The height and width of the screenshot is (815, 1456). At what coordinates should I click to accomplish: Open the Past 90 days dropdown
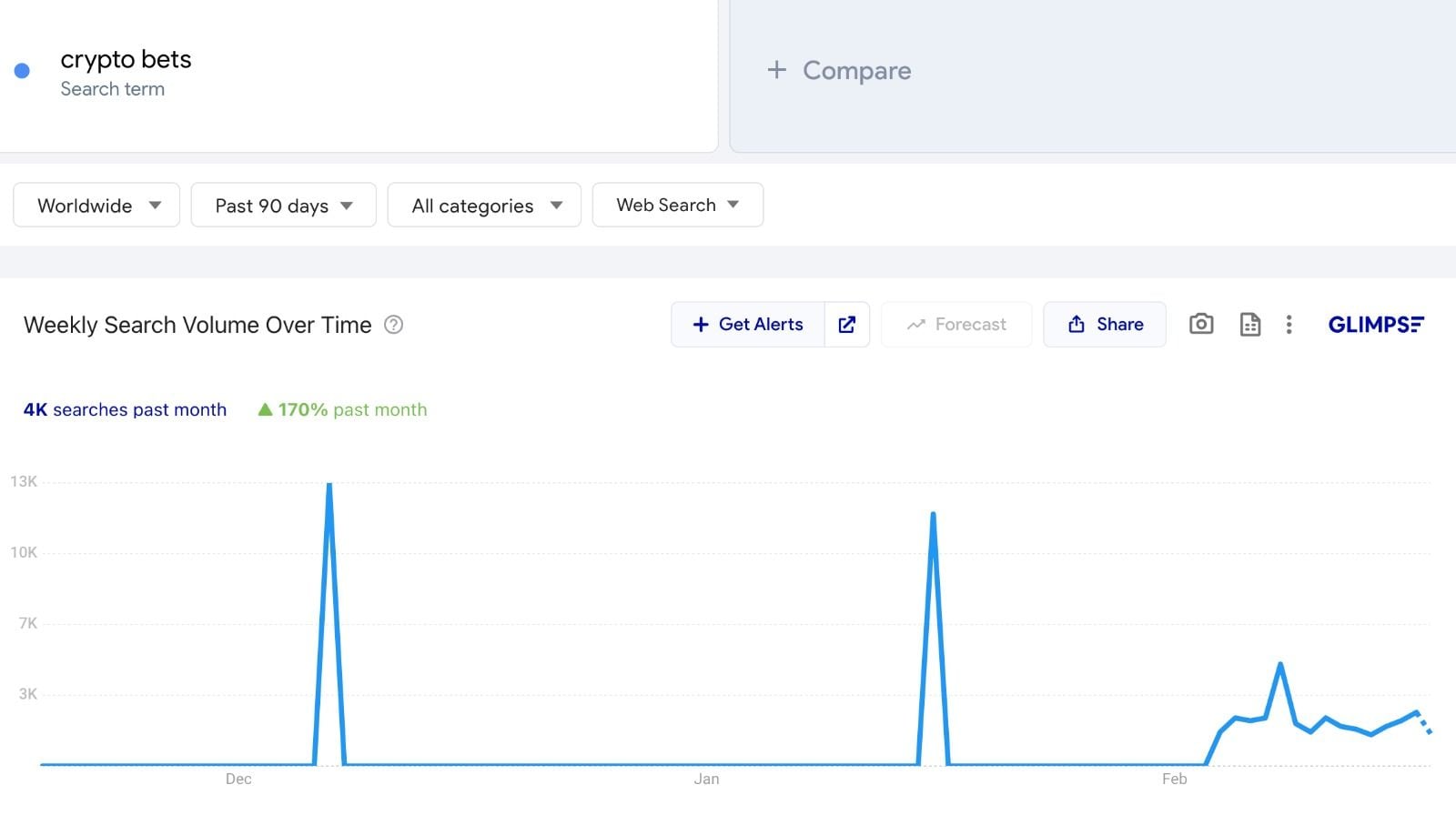click(284, 206)
